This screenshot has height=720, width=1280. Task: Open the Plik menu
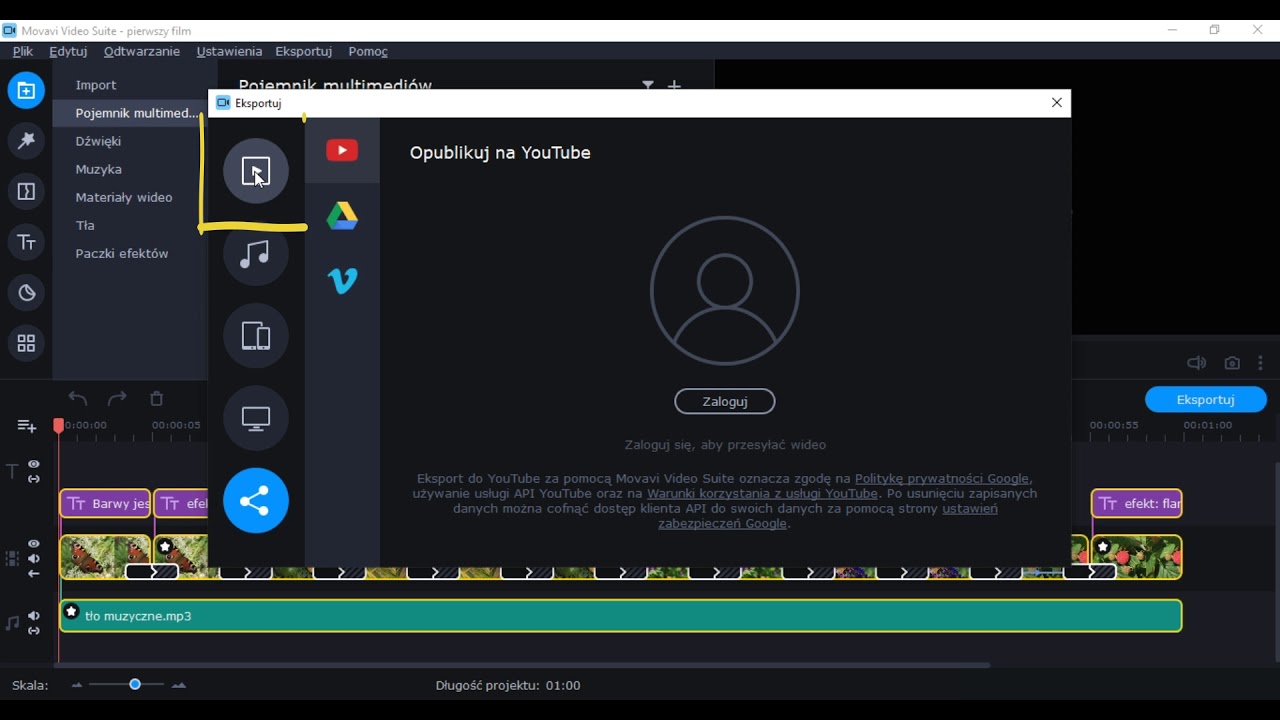(23, 51)
